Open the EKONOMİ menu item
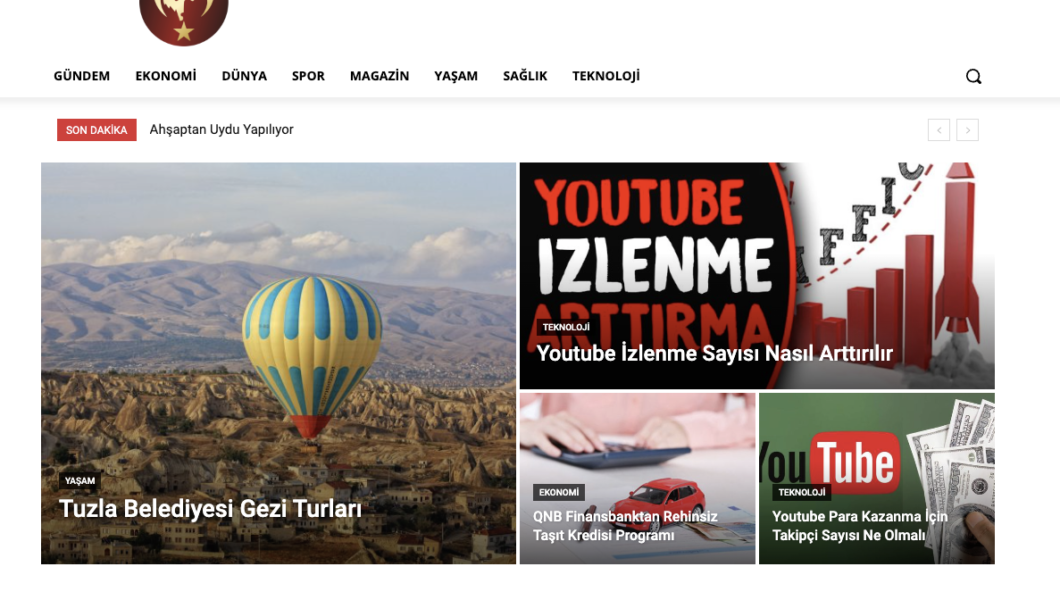This screenshot has height=600, width=1060. pyautogui.click(x=166, y=76)
